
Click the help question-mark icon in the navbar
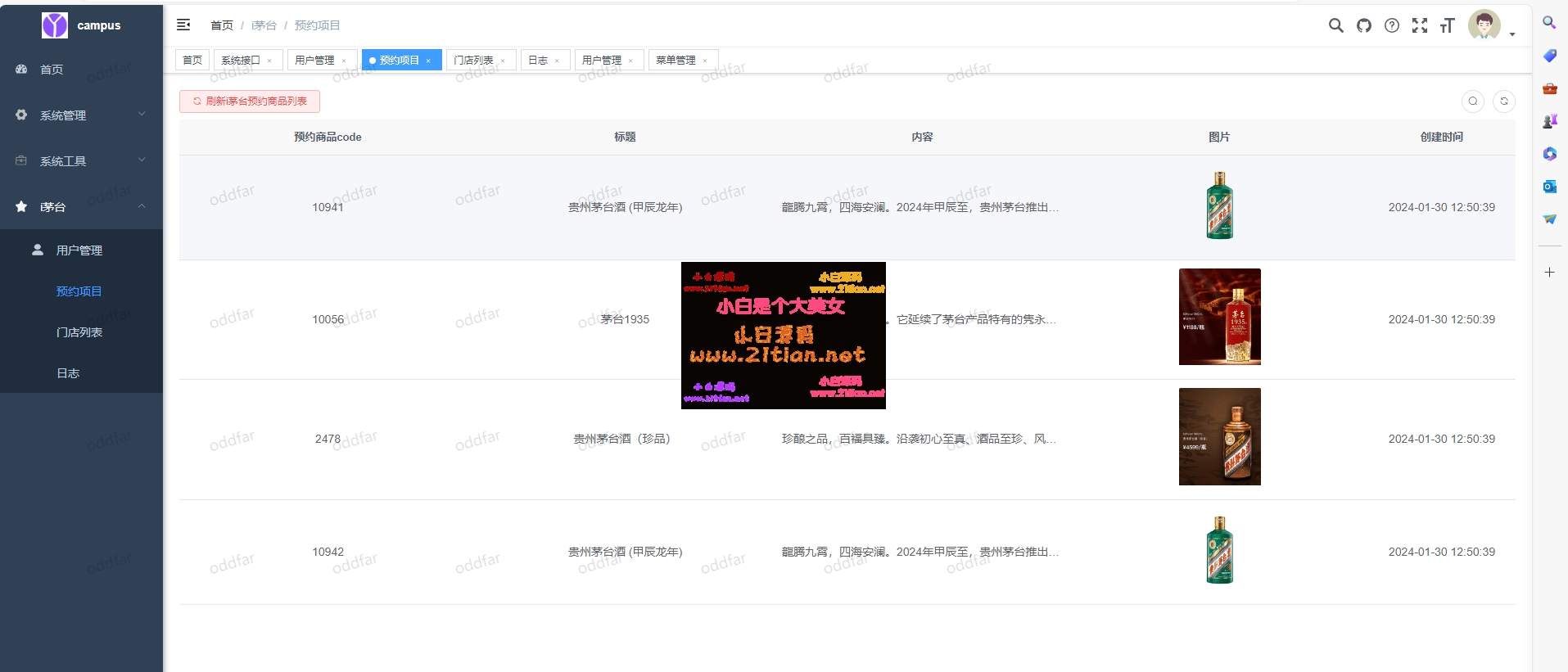1391,25
